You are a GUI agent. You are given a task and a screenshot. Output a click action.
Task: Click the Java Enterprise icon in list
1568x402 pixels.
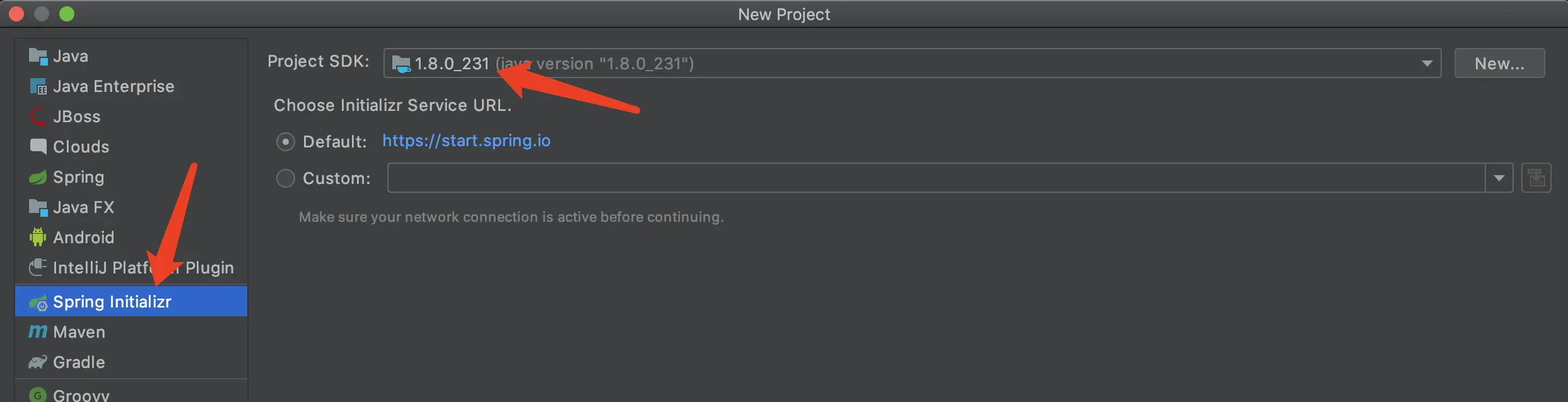point(38,87)
